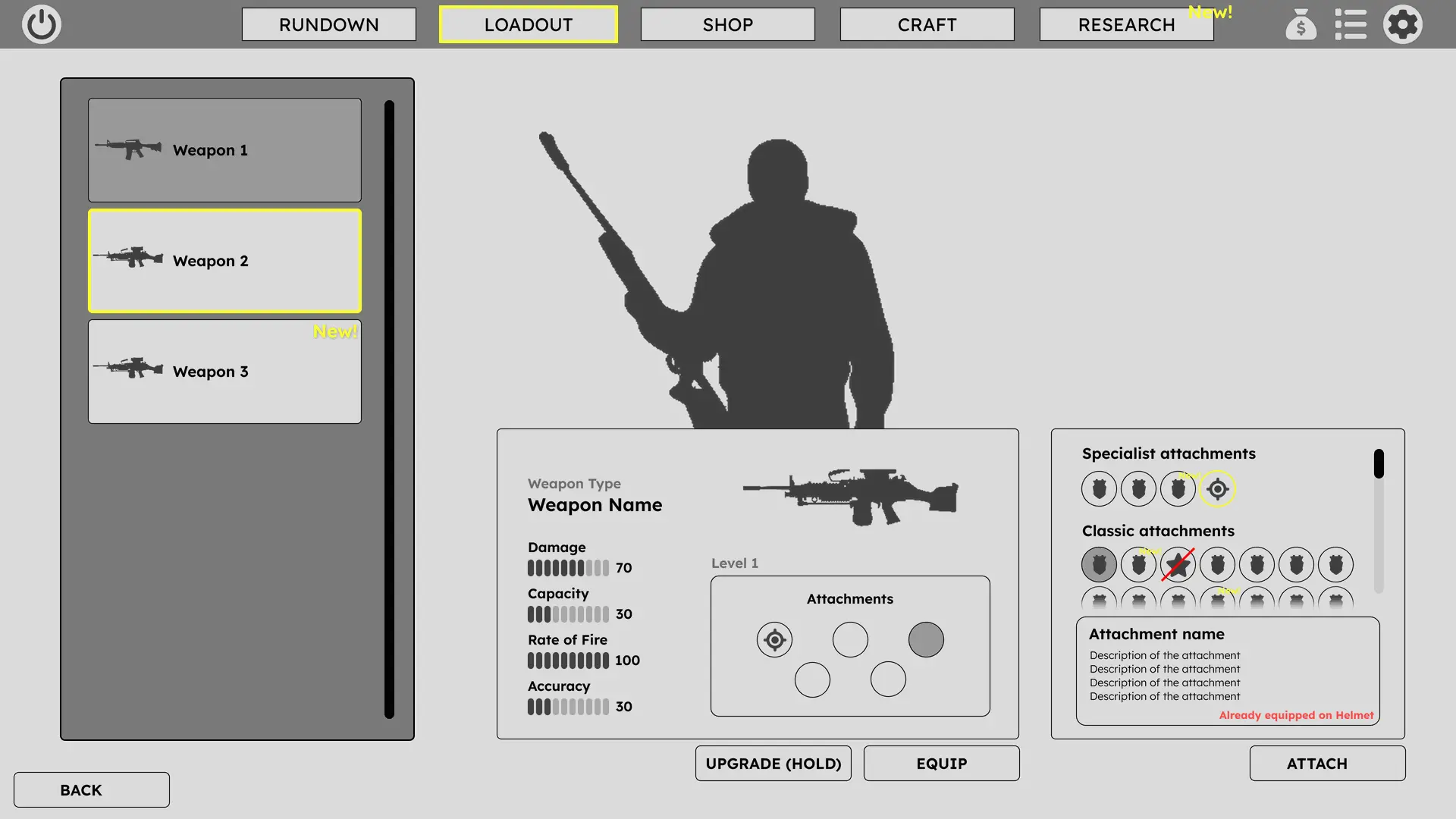Image resolution: width=1456 pixels, height=819 pixels.
Task: Switch to the RUNDOWN tab
Action: tap(328, 24)
